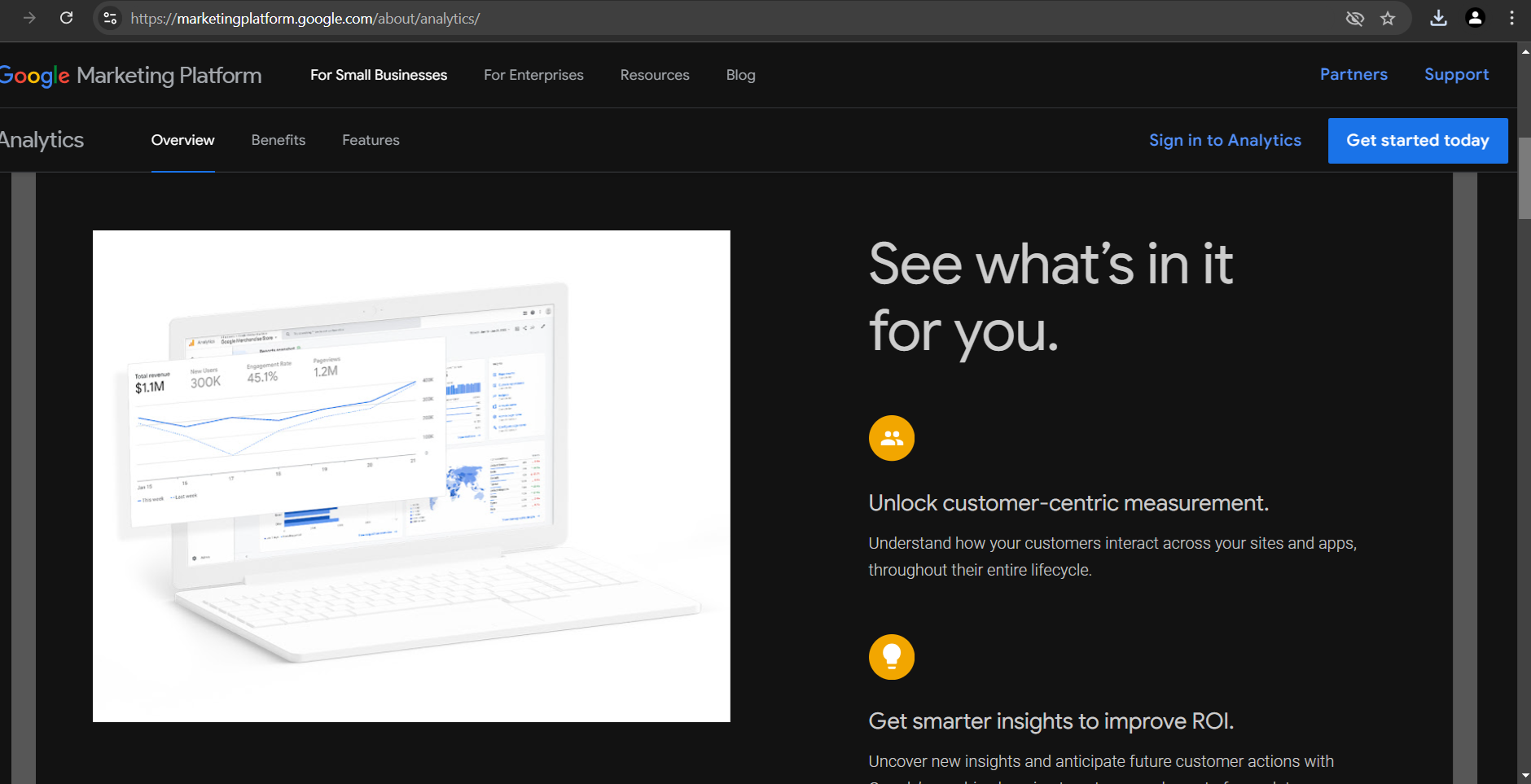The image size is (1531, 784).
Task: Click the Analytics laptop dashboard image
Action: click(x=411, y=476)
